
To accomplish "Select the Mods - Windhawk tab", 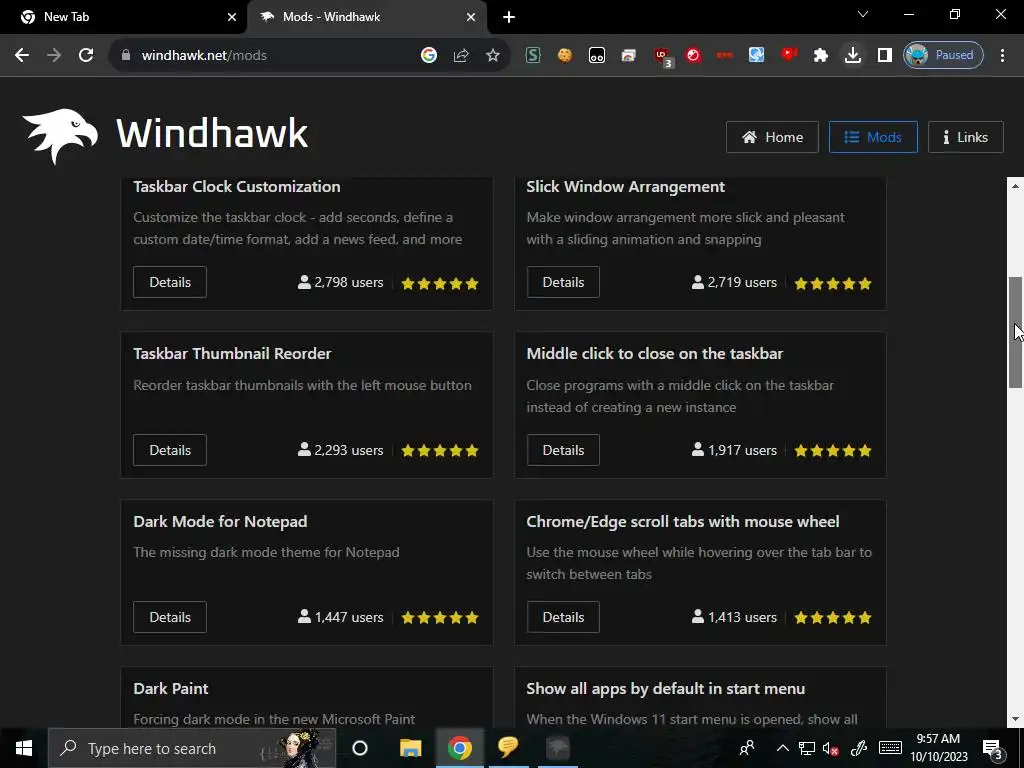I will tap(366, 17).
